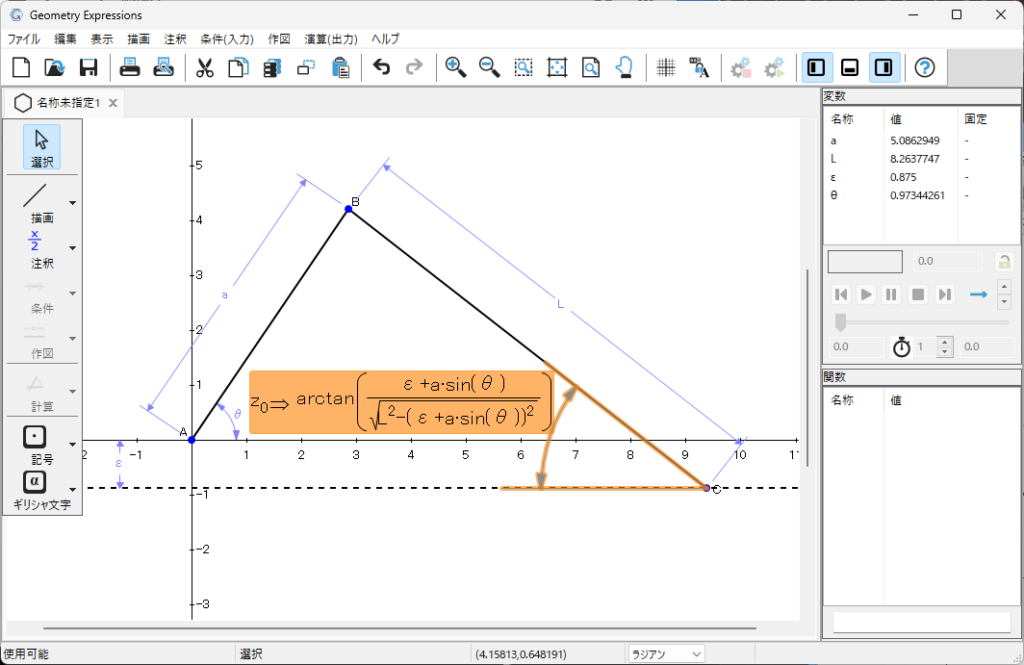Click the stopwatch duration icon
The width and height of the screenshot is (1024, 665).
point(901,347)
